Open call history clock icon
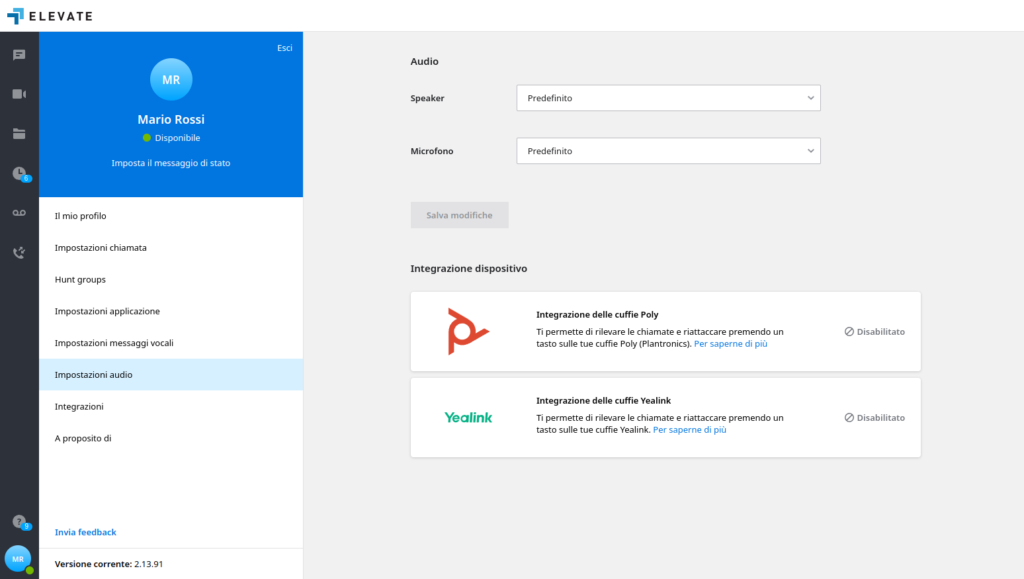The height and width of the screenshot is (579, 1024). (x=19, y=173)
